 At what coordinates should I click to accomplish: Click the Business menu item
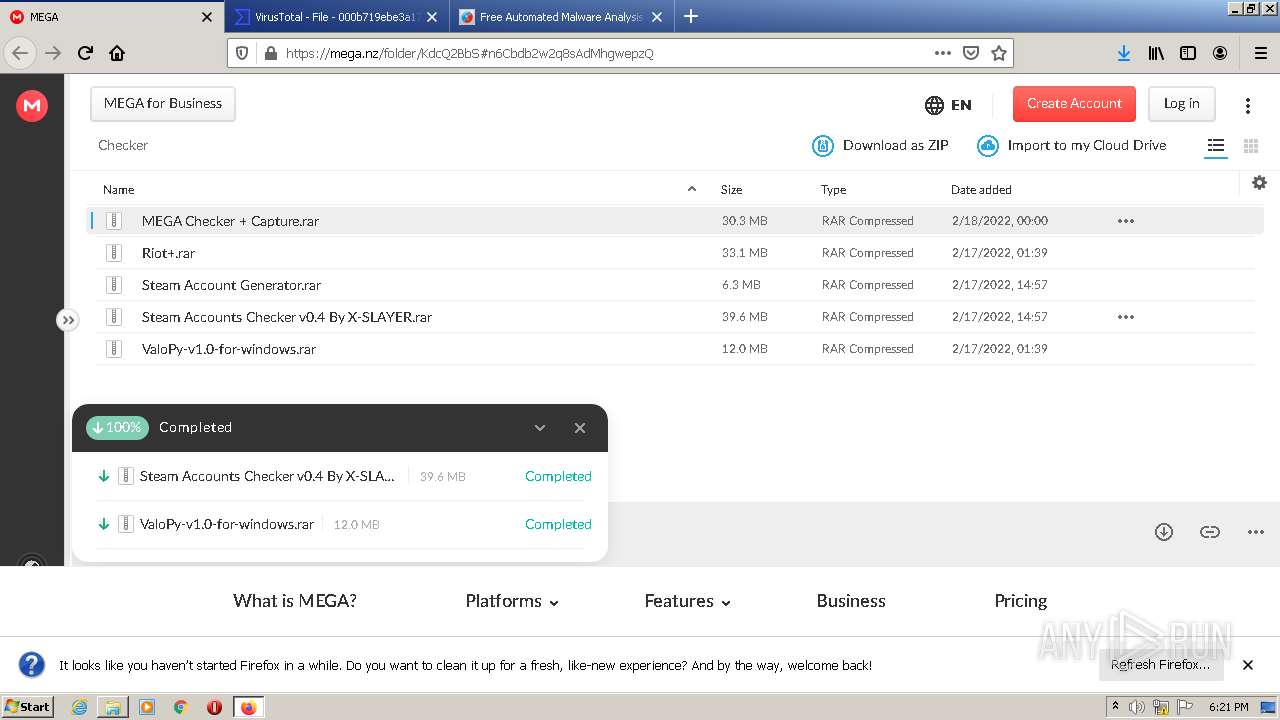point(851,601)
